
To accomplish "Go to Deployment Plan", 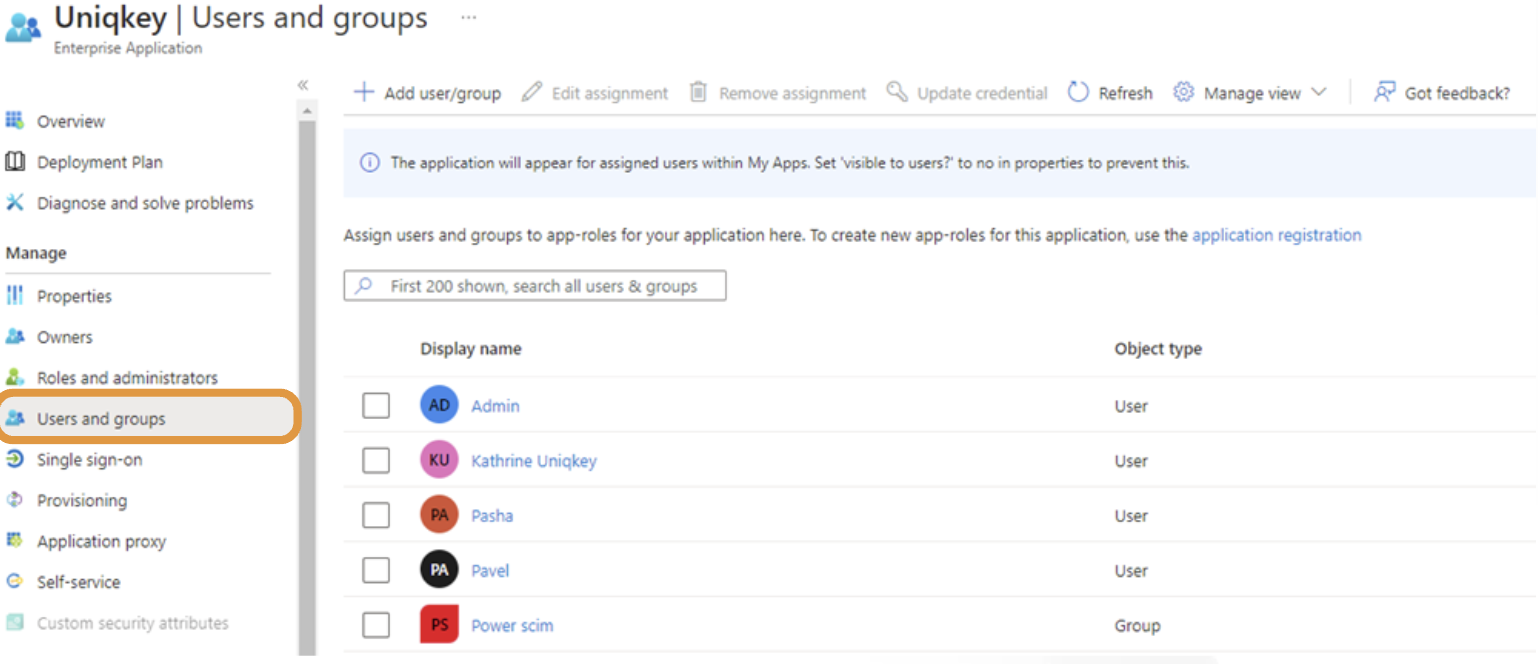I will point(100,162).
